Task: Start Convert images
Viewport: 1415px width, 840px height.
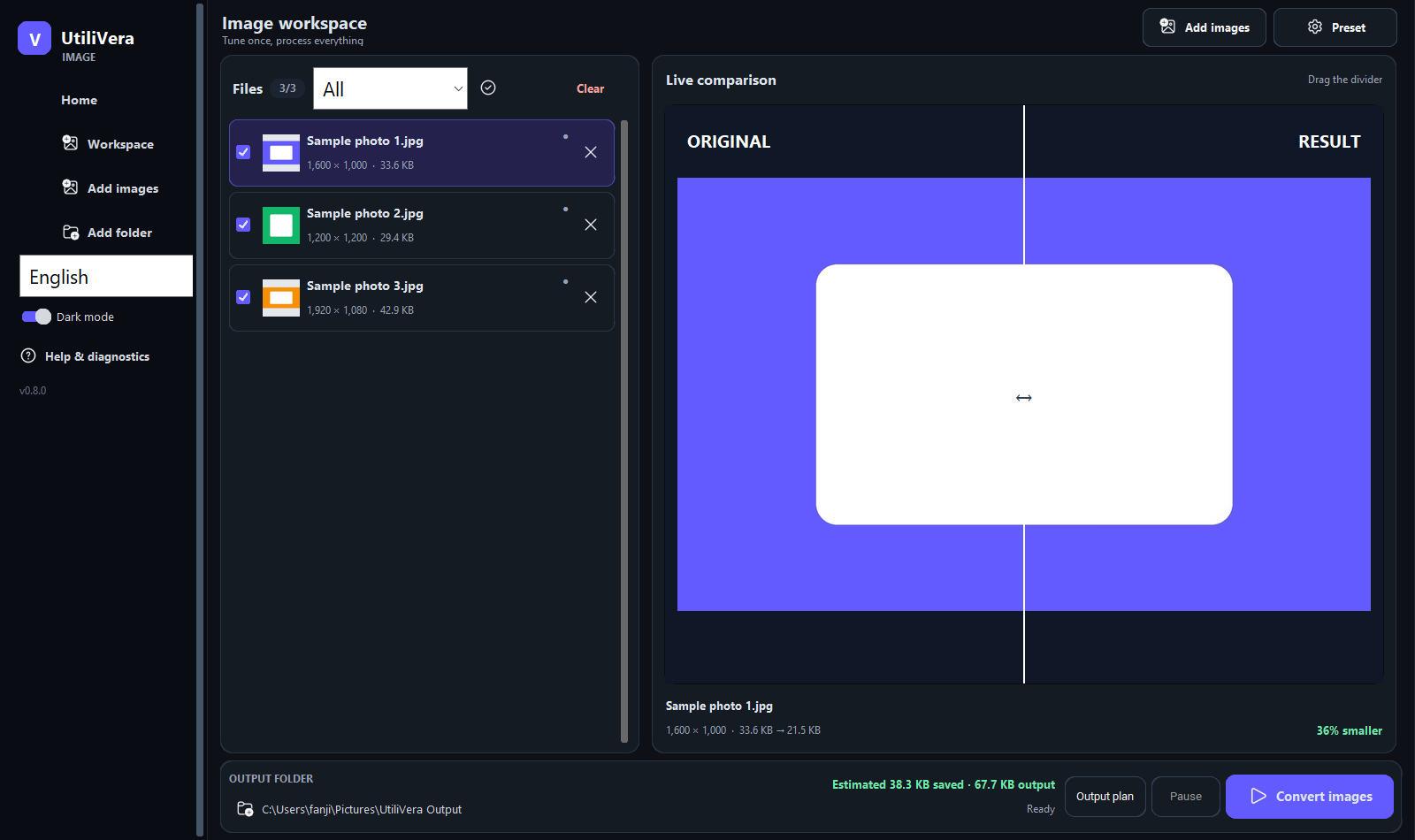Action: 1309,797
